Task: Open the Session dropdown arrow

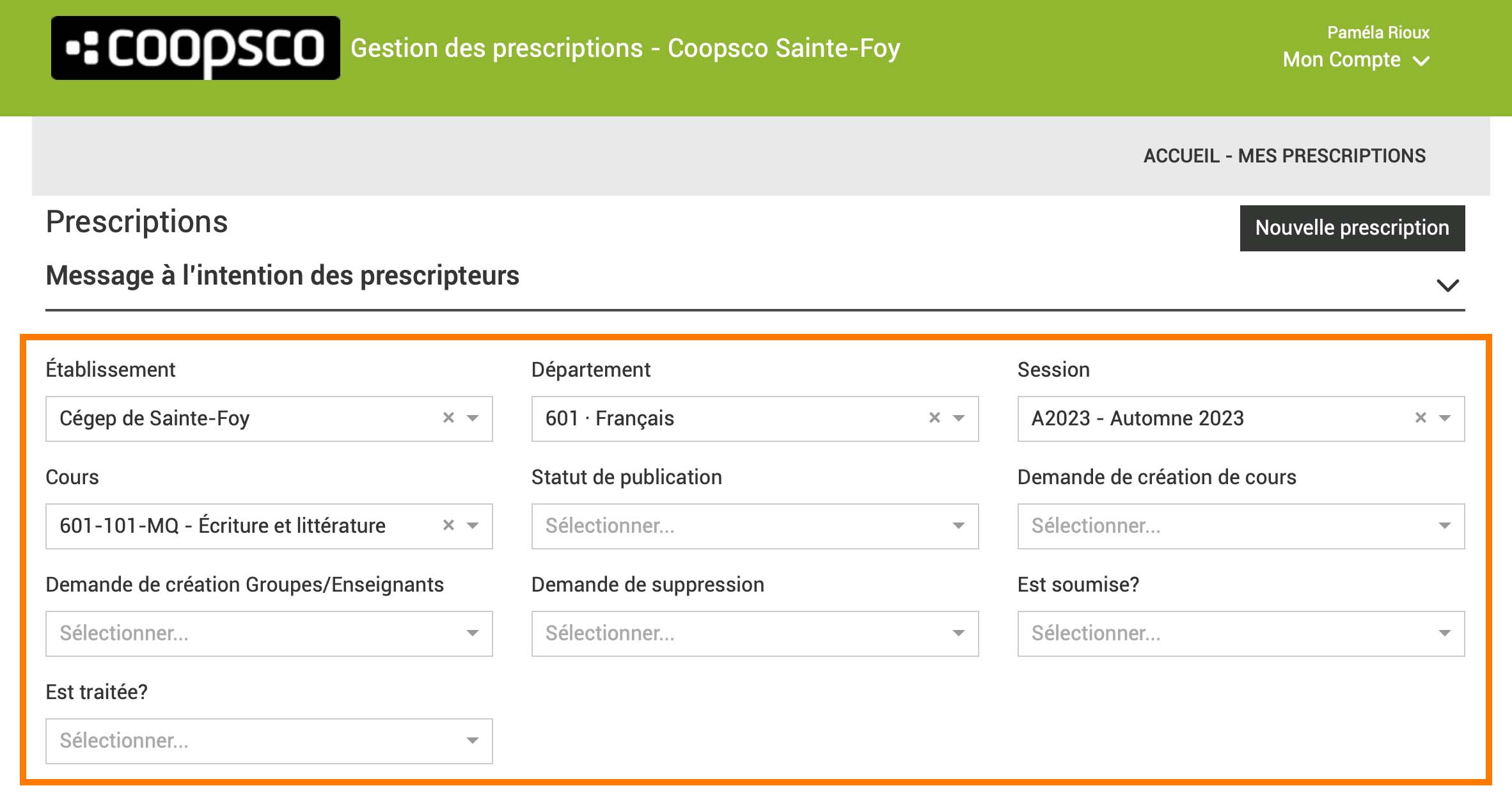Action: pos(1445,418)
